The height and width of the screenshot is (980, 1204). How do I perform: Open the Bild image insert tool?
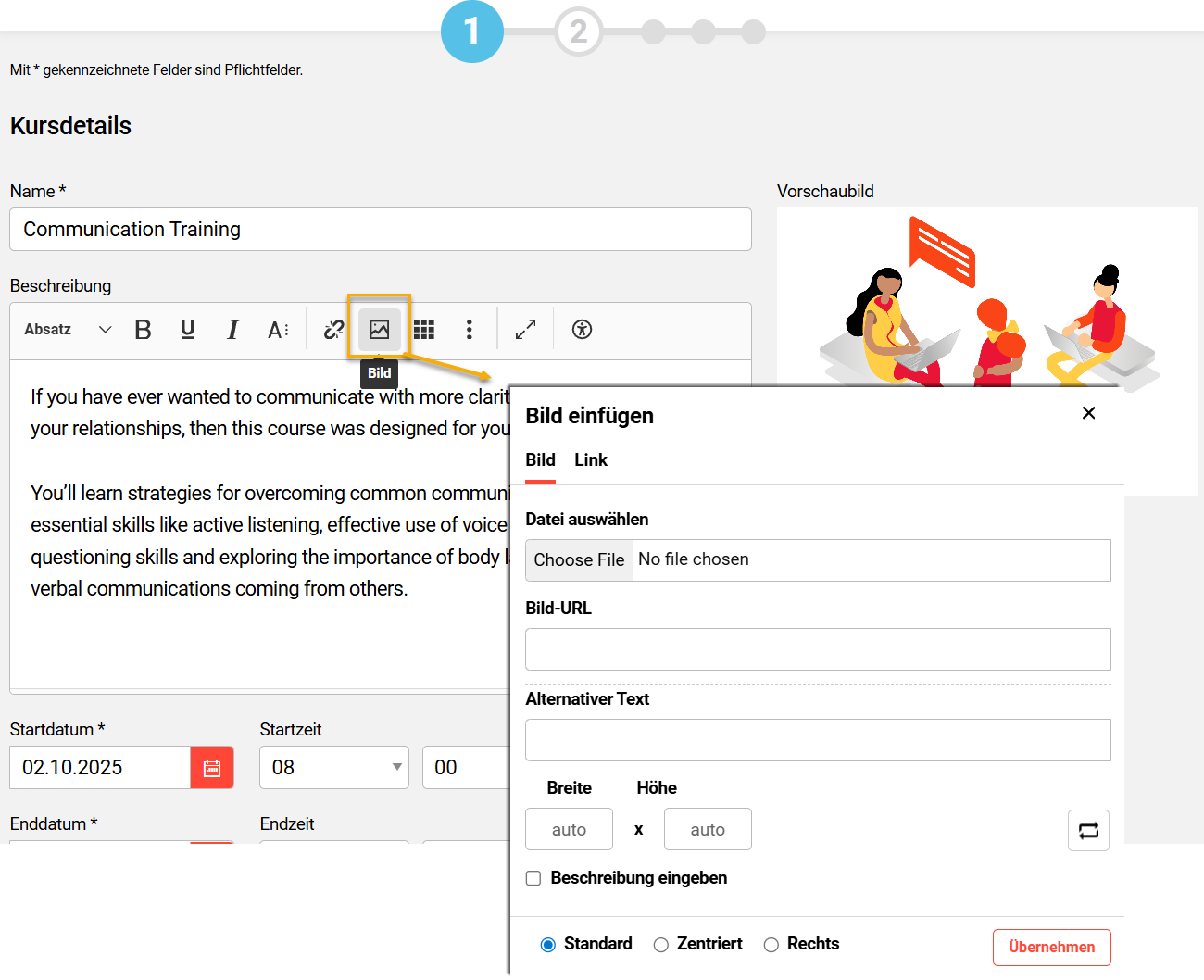pos(380,329)
